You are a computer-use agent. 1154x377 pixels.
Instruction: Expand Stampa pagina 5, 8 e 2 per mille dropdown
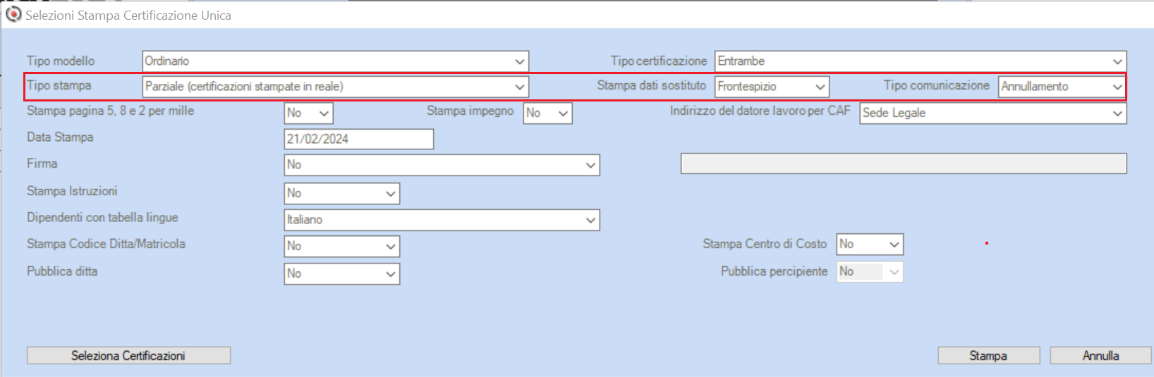pos(308,113)
